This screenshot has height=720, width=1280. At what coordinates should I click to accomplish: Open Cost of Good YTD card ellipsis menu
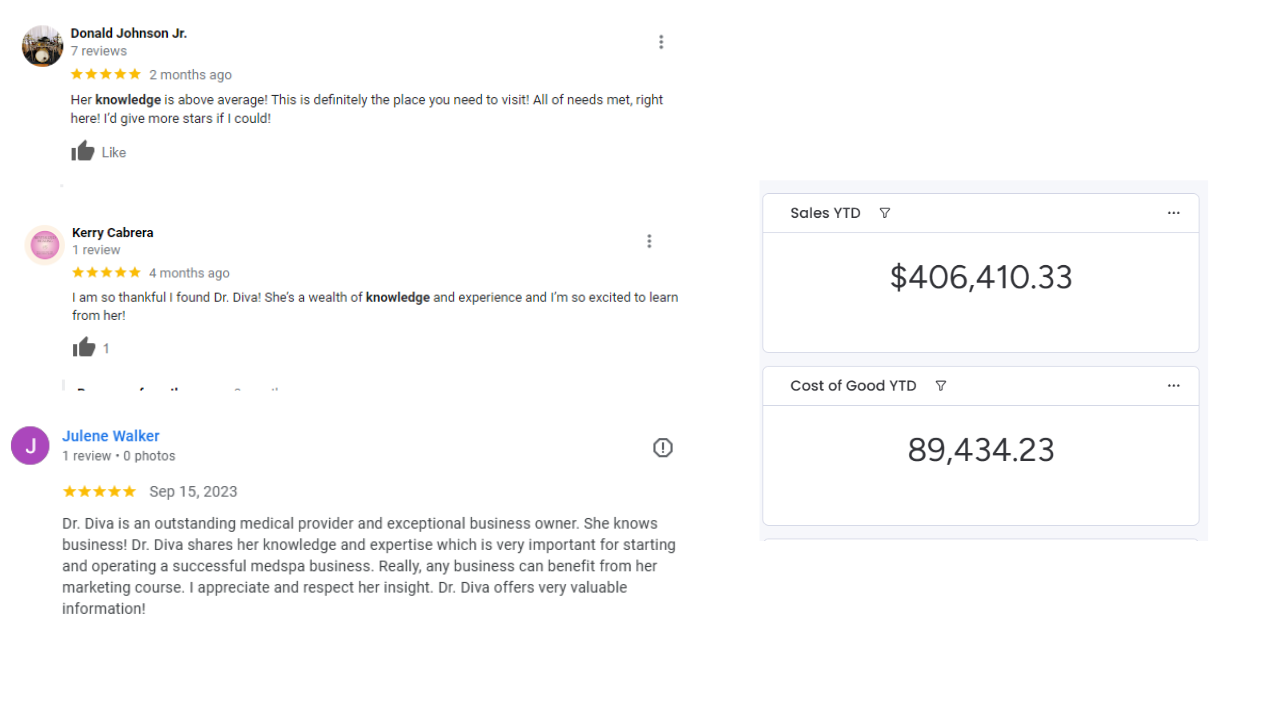(1173, 386)
